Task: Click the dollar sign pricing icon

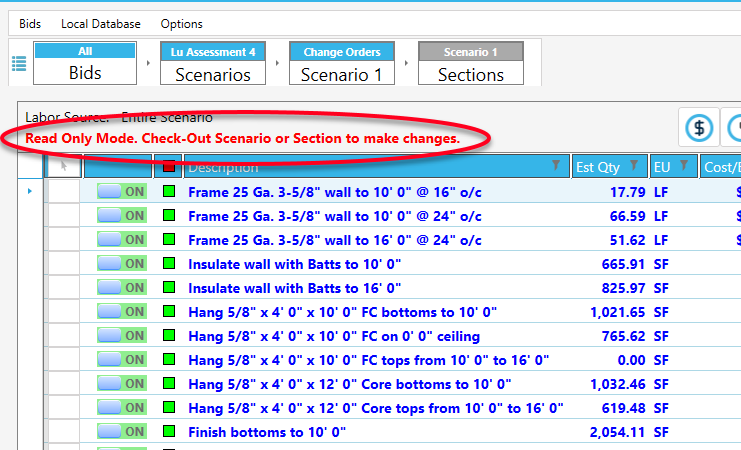Action: (x=699, y=128)
